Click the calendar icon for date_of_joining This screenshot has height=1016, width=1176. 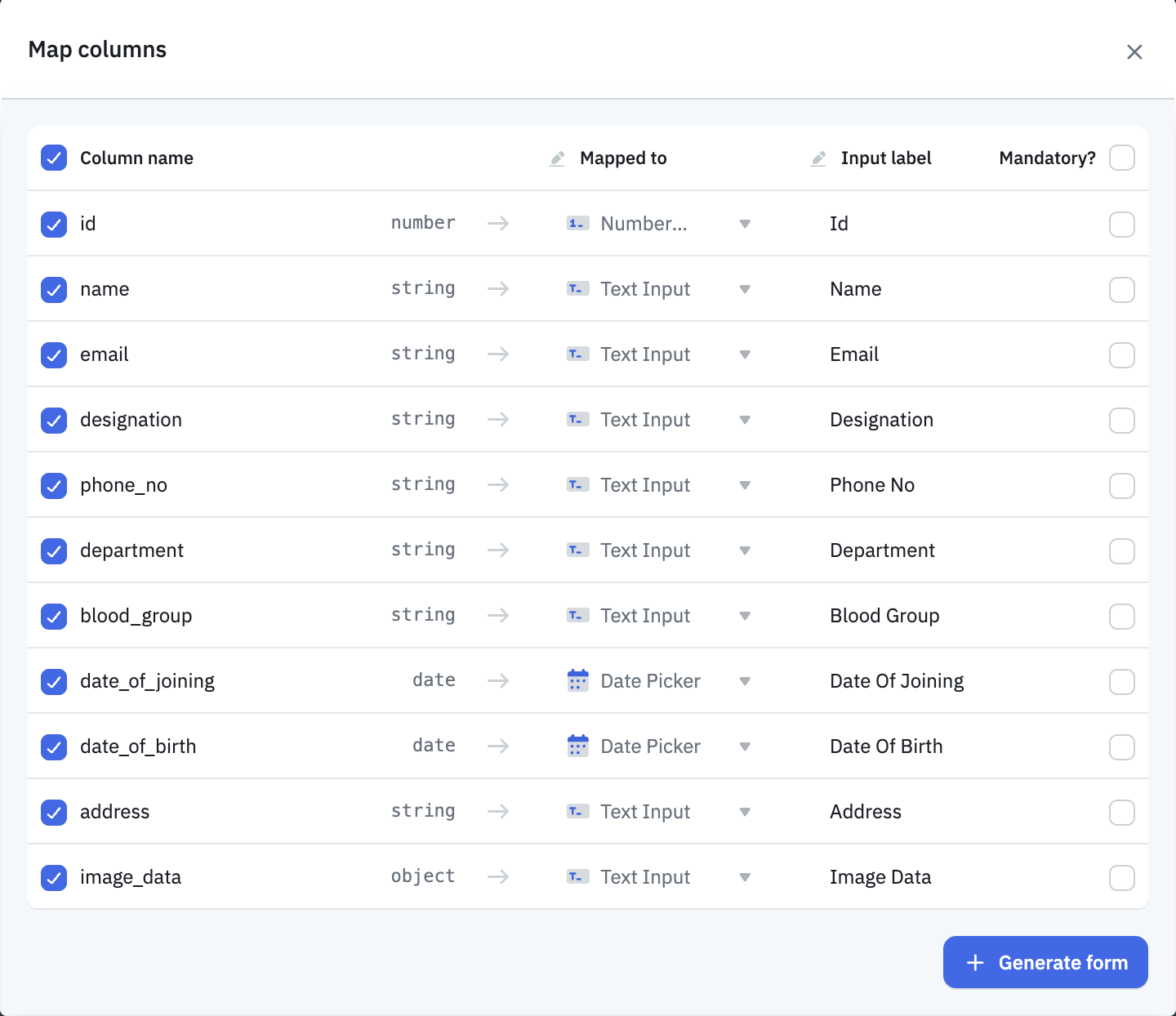pos(578,680)
